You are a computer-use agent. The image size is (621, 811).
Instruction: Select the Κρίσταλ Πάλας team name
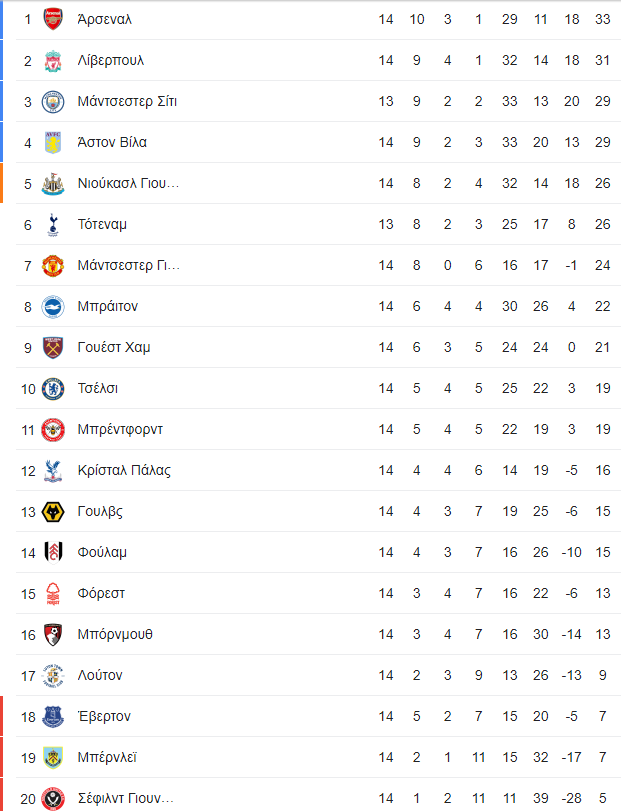[124, 470]
